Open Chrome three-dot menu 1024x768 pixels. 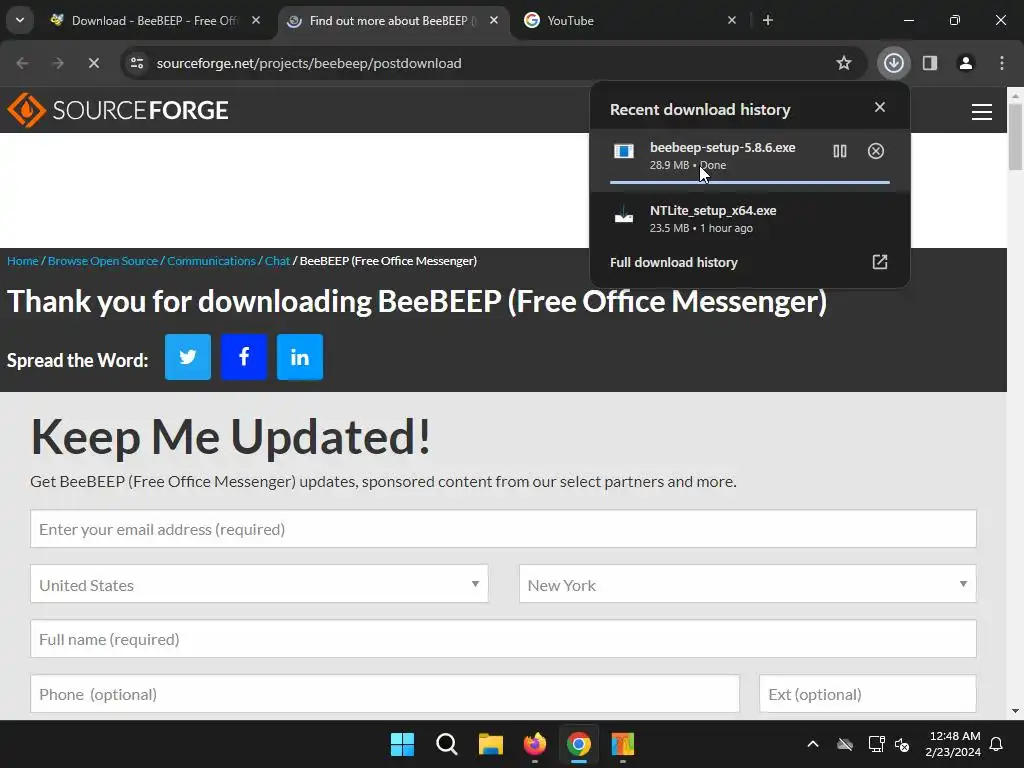(1001, 63)
